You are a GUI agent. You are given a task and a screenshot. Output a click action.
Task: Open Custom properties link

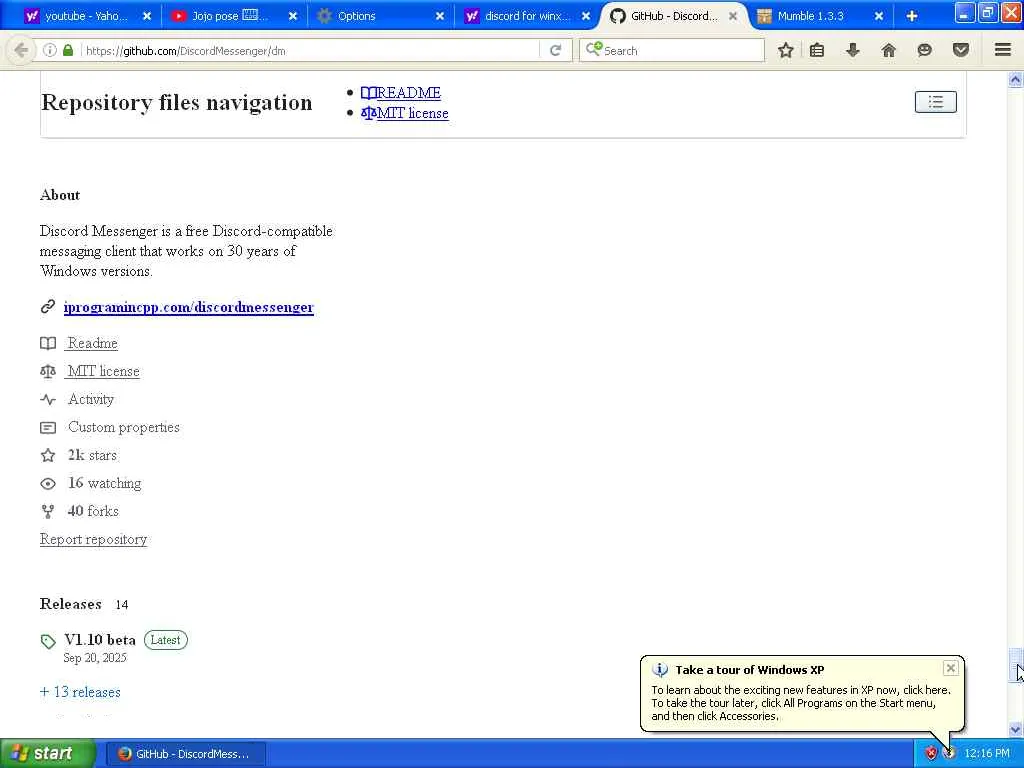[123, 427]
